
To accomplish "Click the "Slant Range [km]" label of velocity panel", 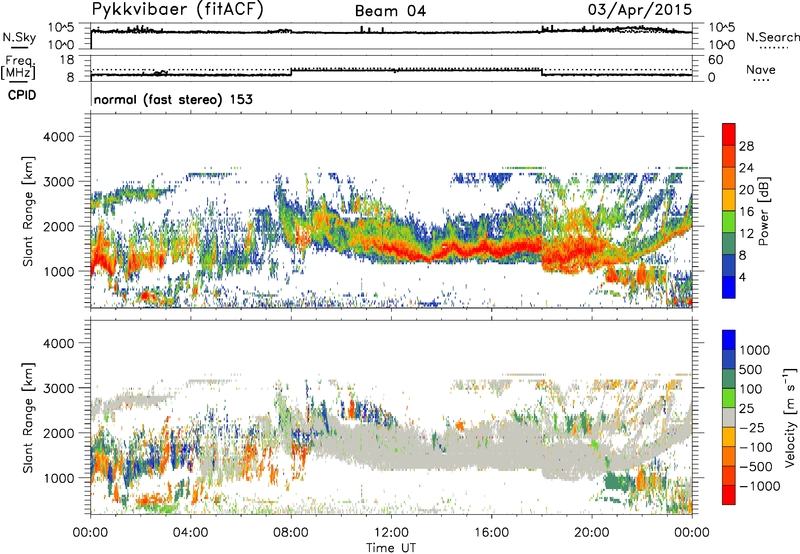I will (x=28, y=418).
